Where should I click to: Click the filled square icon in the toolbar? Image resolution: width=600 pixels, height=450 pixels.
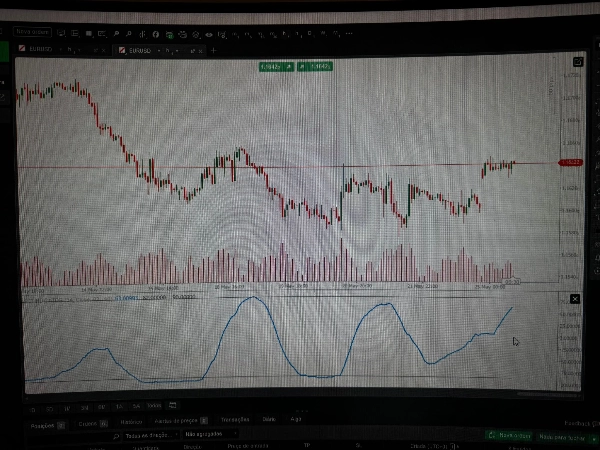89,34
